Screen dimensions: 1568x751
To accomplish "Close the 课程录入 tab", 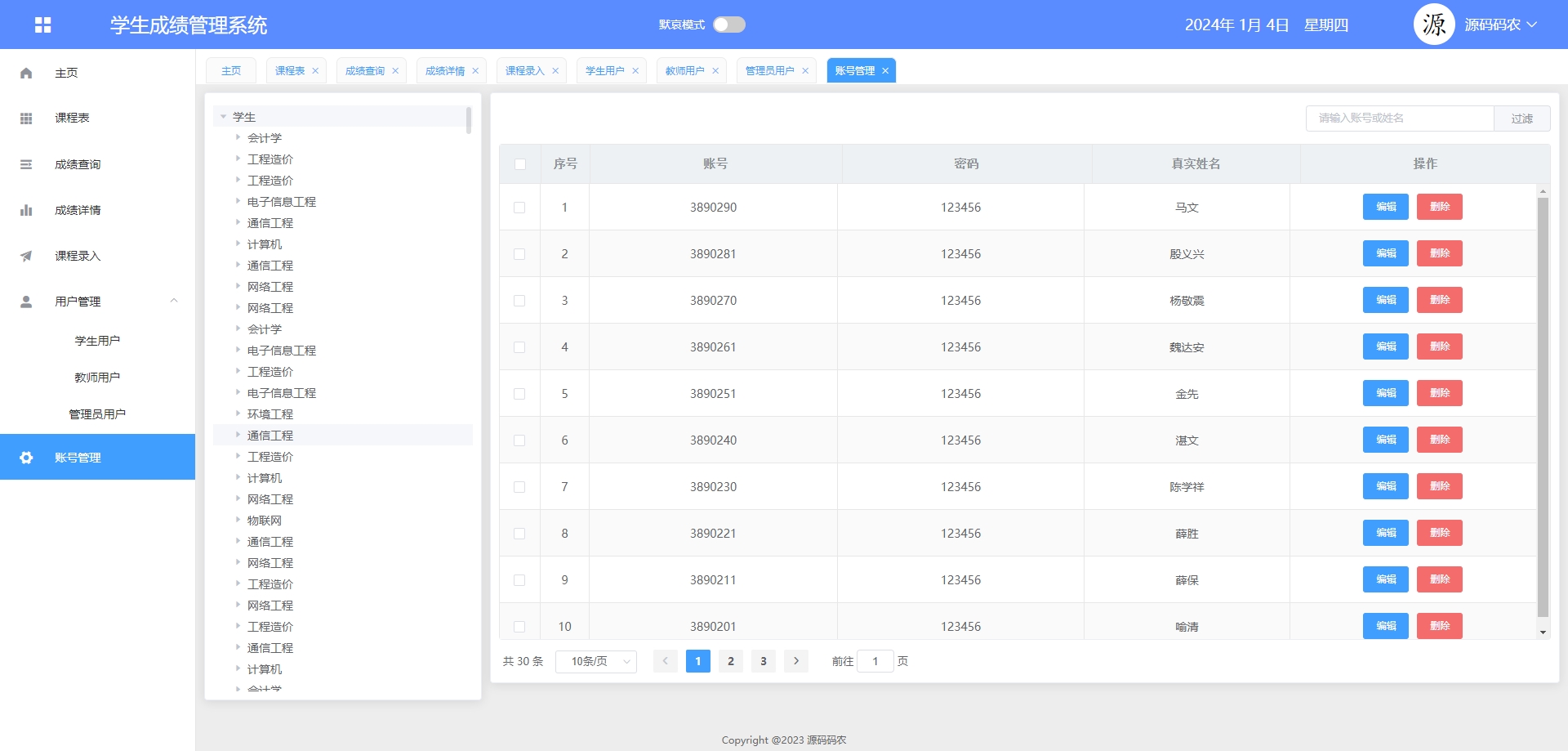I will (x=555, y=71).
